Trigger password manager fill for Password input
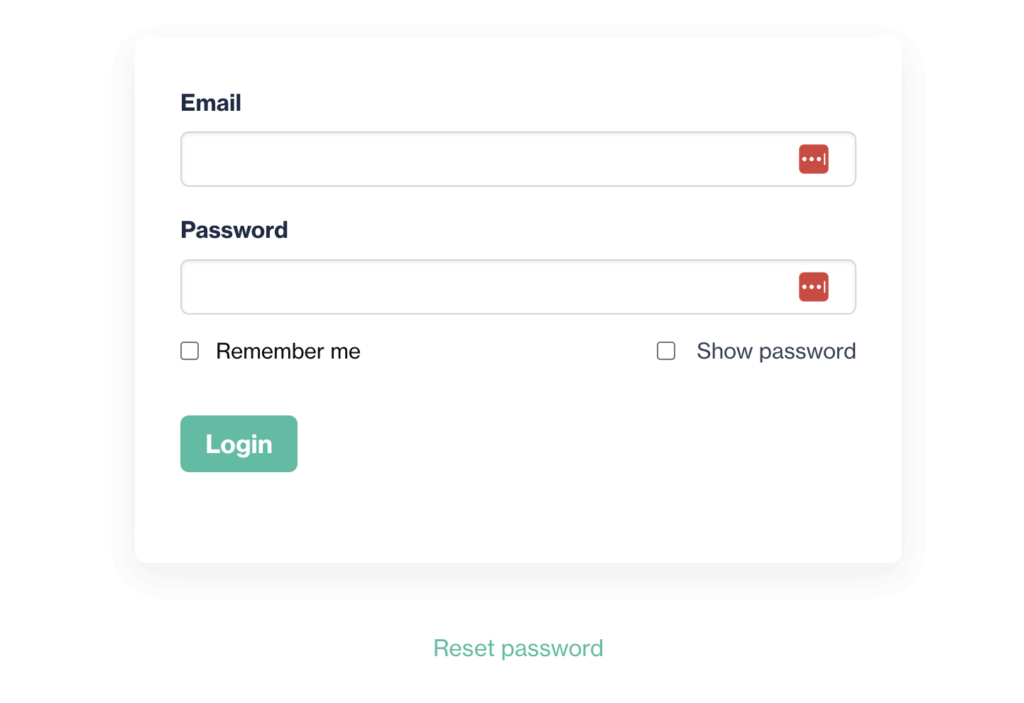The width and height of the screenshot is (1024, 703). tap(814, 287)
